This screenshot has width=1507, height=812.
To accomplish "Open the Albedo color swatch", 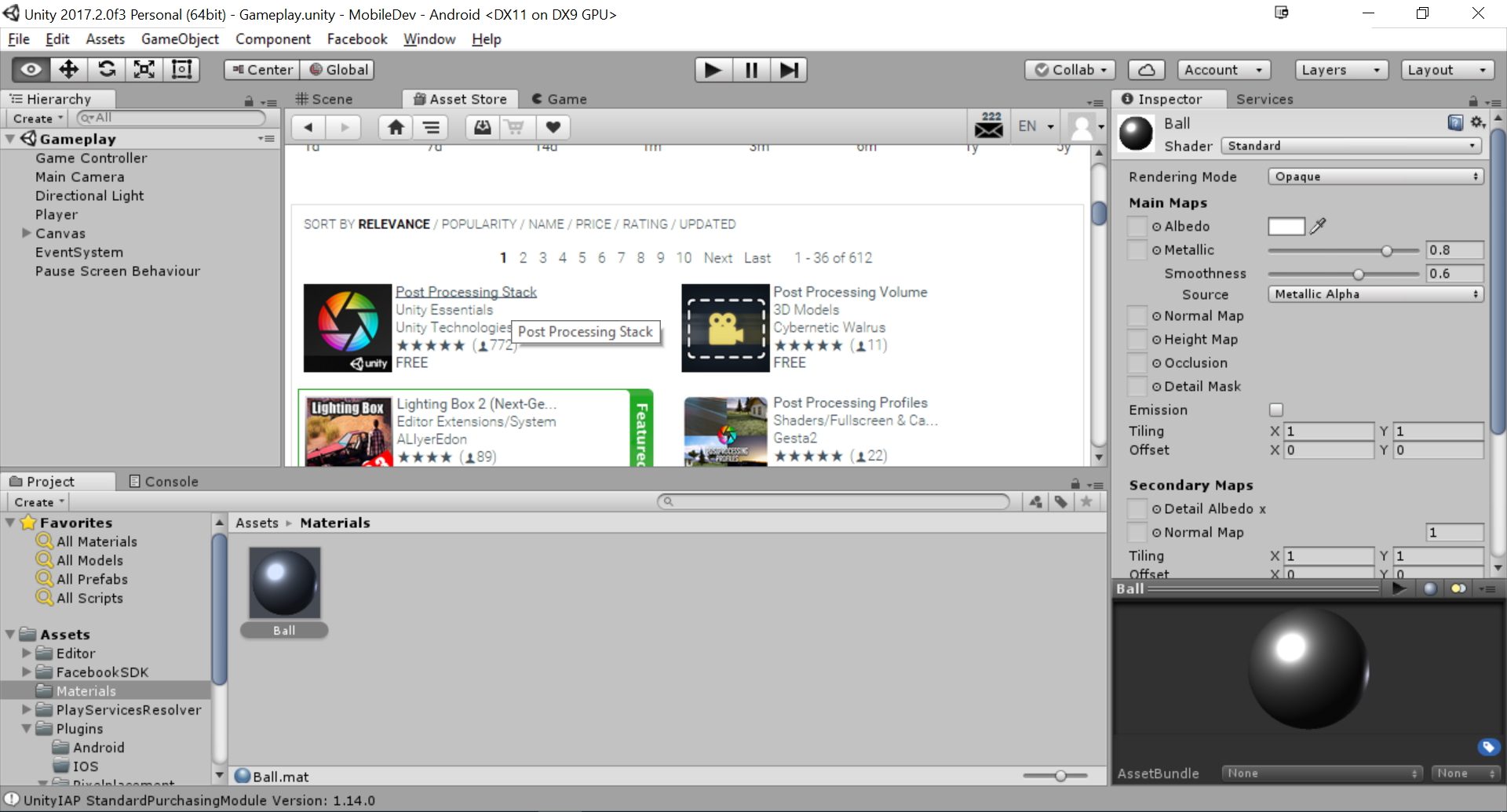I will [x=1286, y=226].
